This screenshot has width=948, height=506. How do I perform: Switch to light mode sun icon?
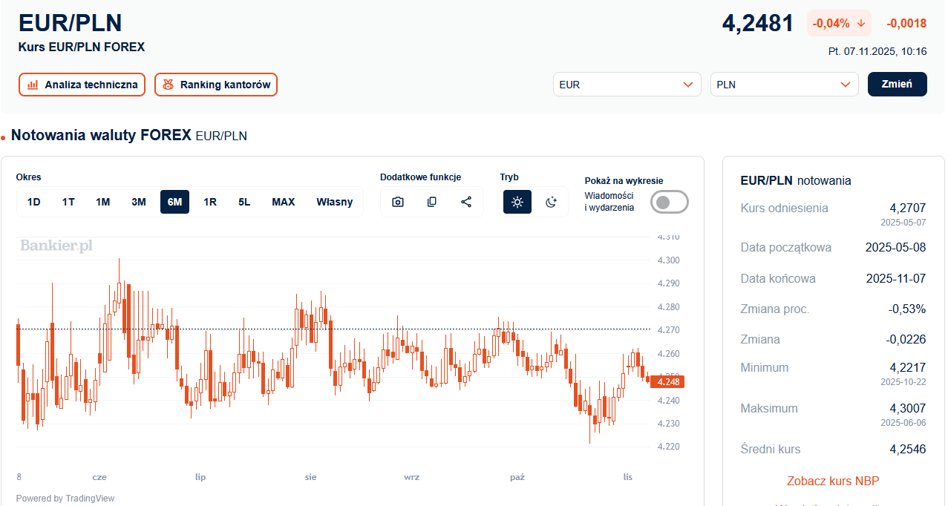517,202
